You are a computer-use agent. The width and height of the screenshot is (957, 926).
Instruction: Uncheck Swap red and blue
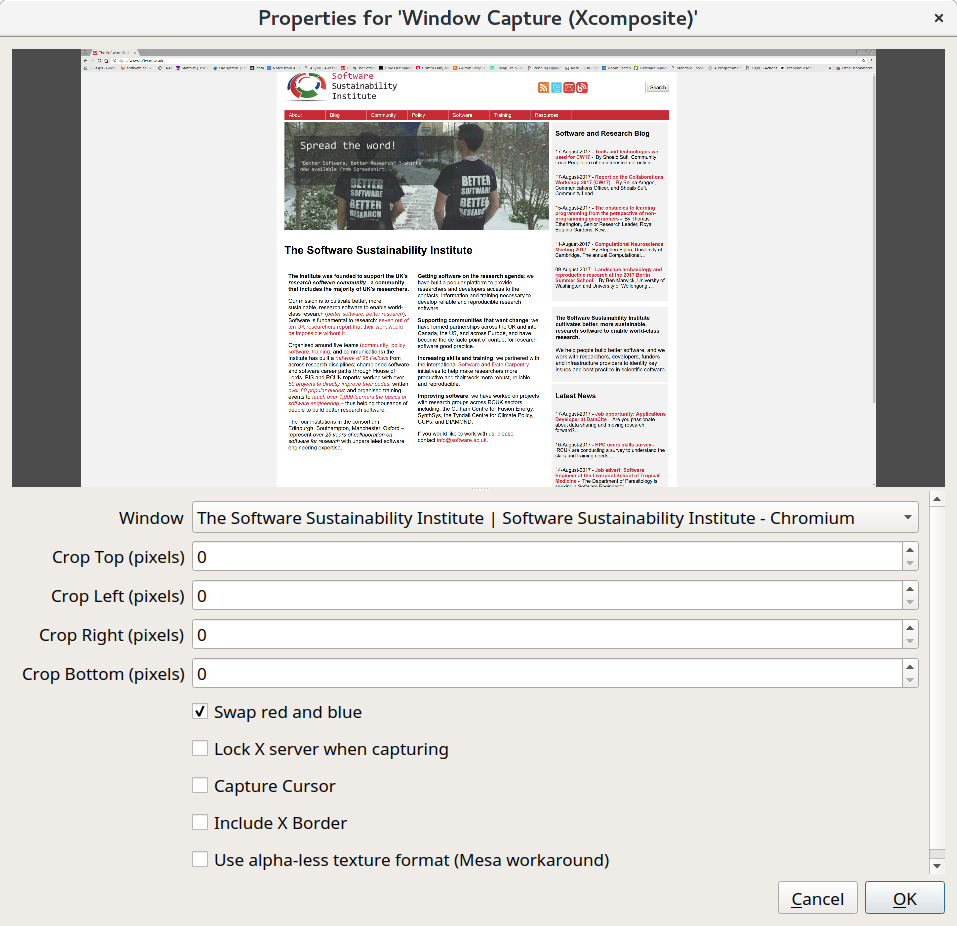coord(201,712)
